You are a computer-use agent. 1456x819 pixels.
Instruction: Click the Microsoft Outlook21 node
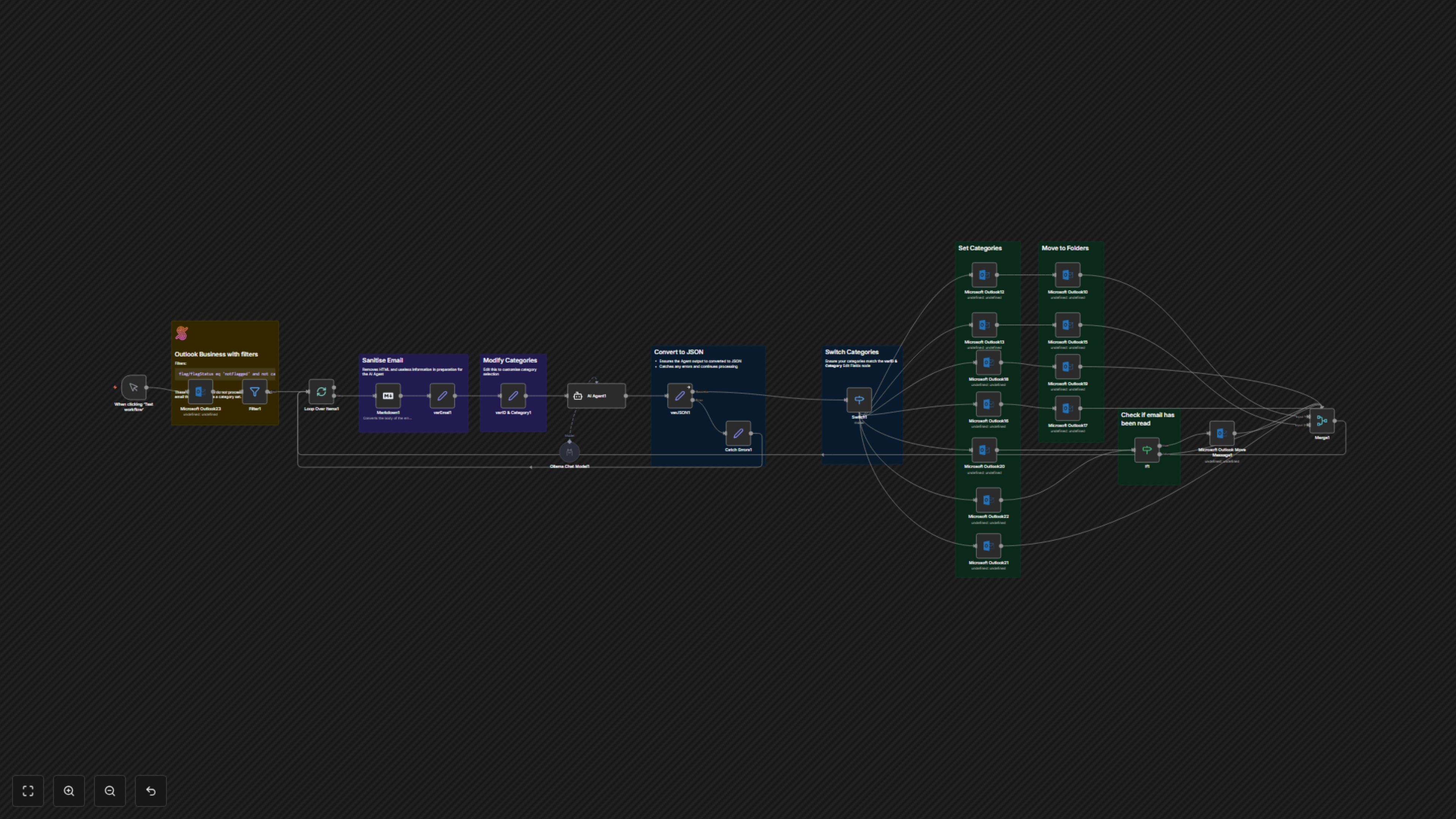point(988,546)
